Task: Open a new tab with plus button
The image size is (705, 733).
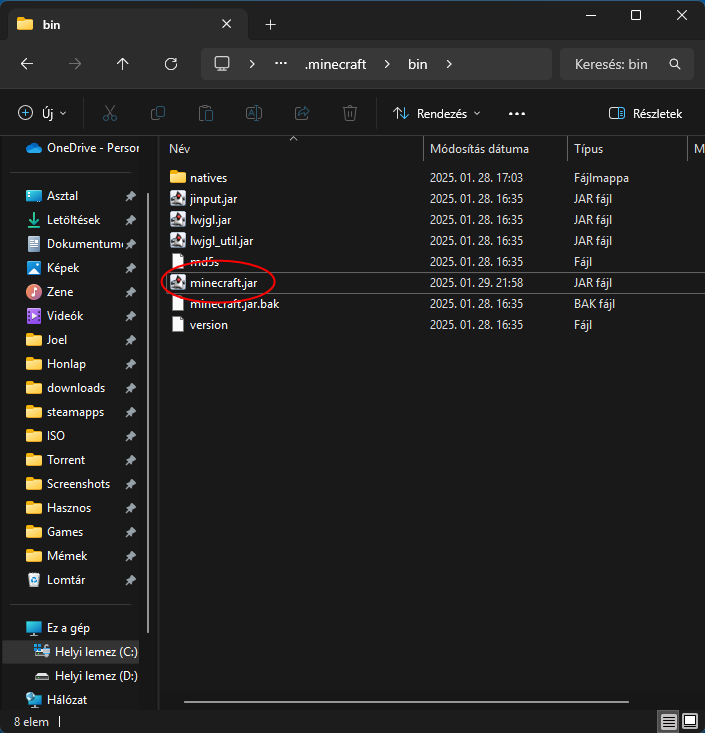Action: click(270, 25)
